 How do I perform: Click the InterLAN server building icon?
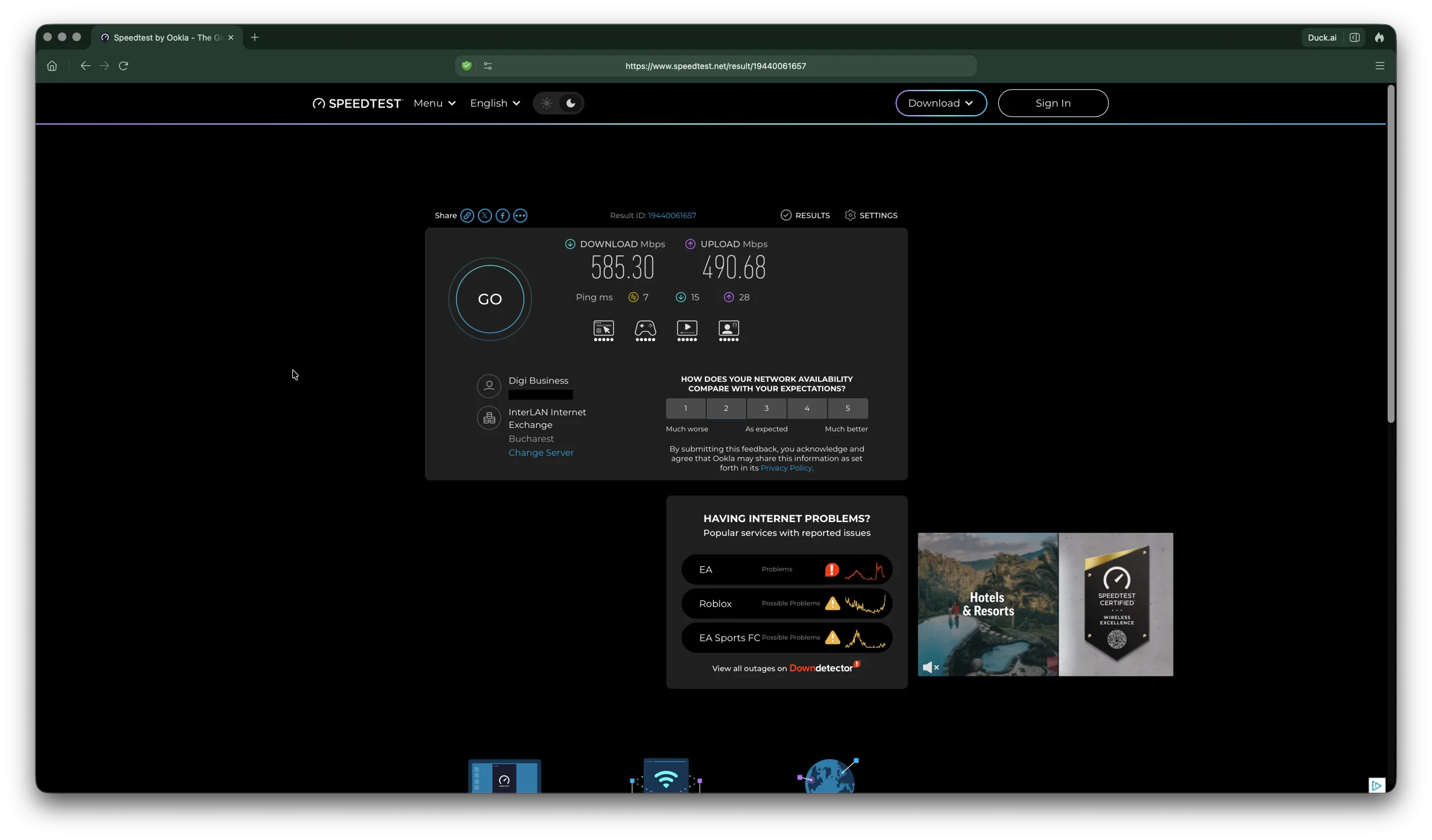click(x=489, y=418)
